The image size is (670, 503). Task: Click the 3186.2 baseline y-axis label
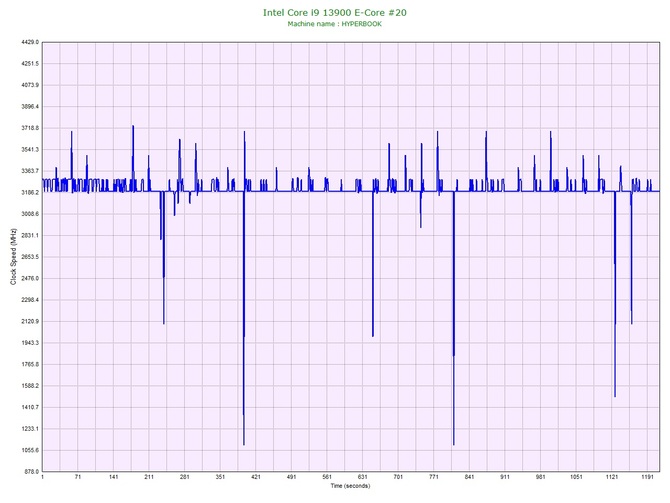(30, 192)
